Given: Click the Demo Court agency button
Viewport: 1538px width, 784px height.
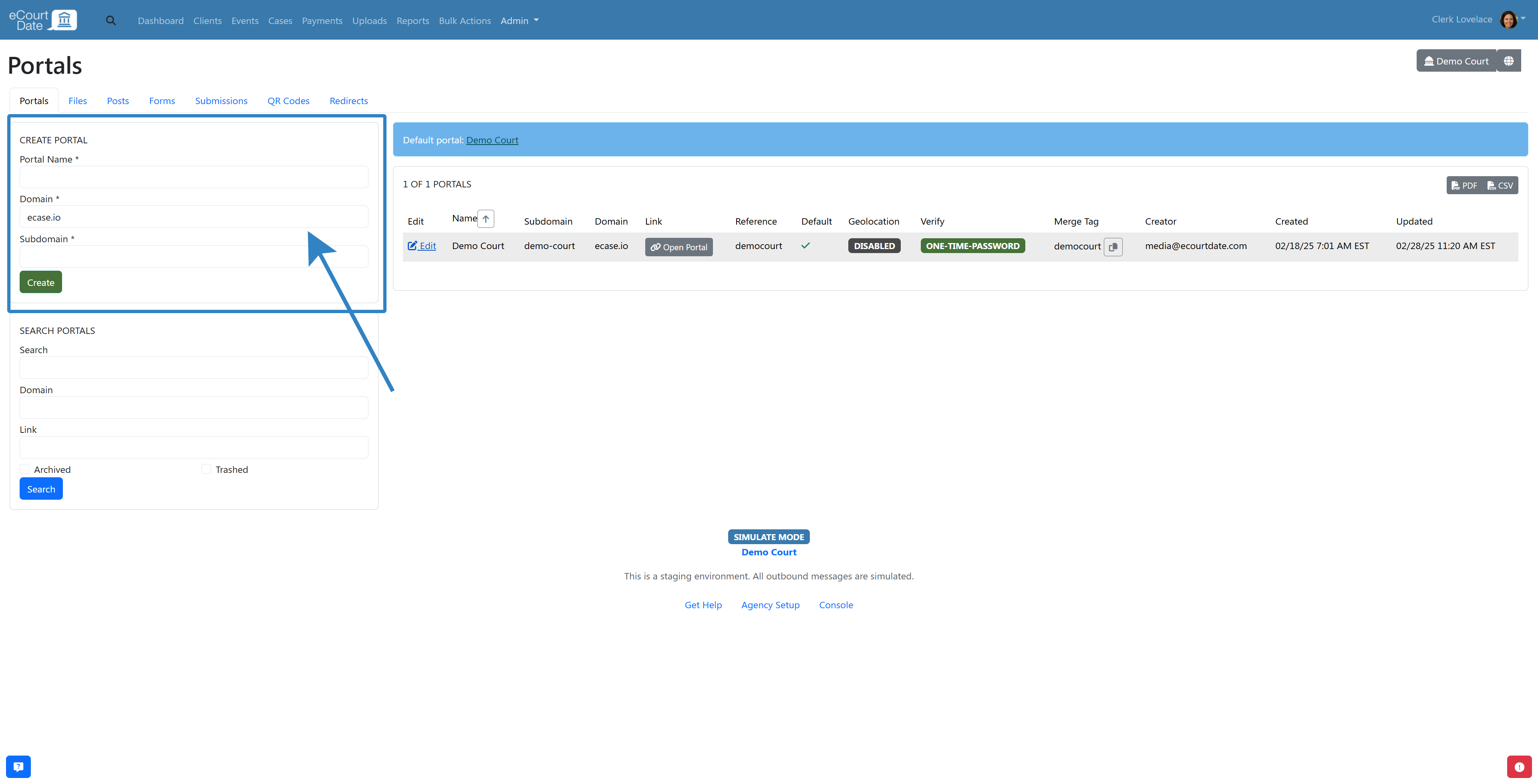Looking at the screenshot, I should tap(1456, 61).
